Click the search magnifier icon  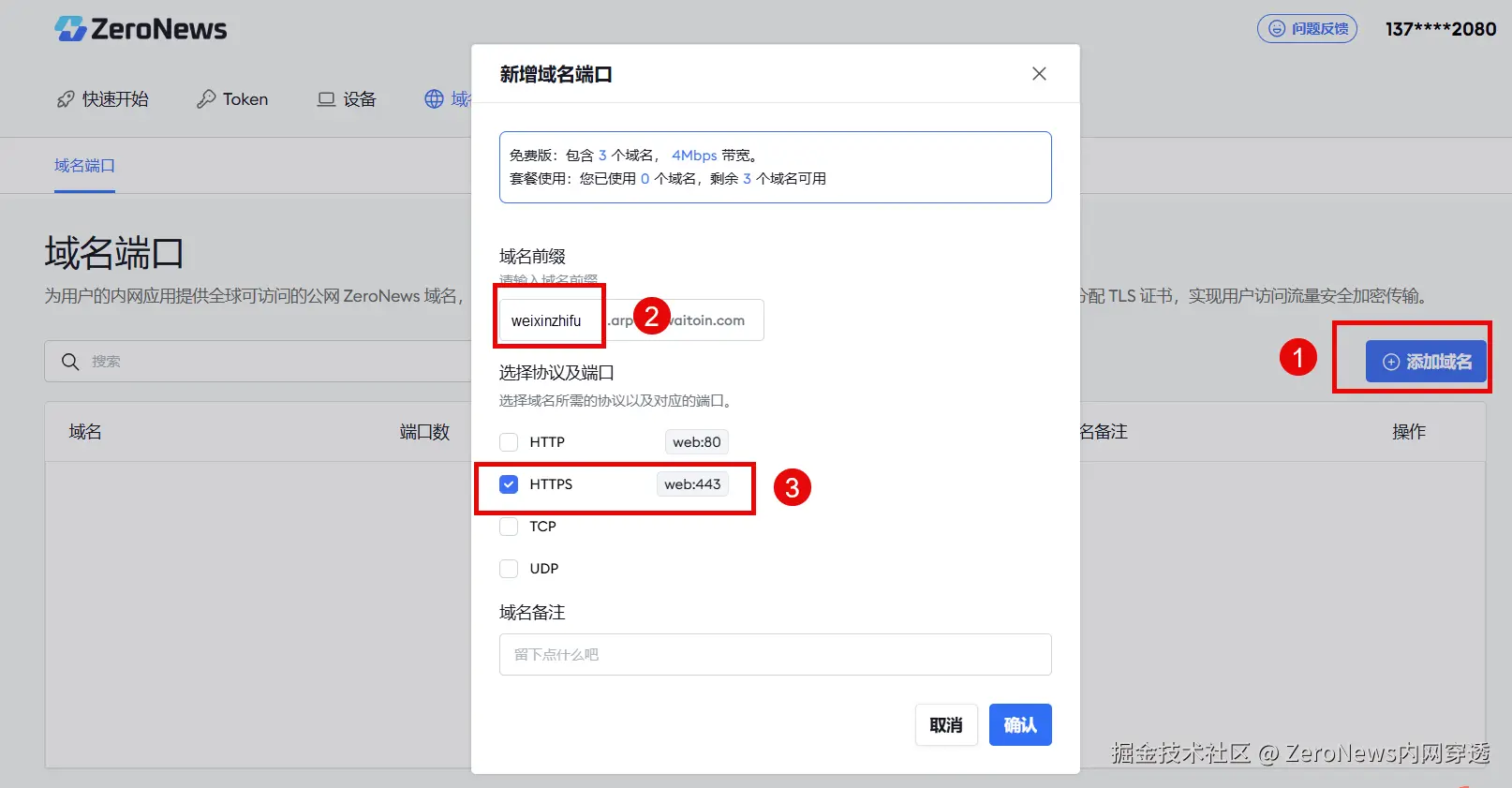[x=70, y=362]
